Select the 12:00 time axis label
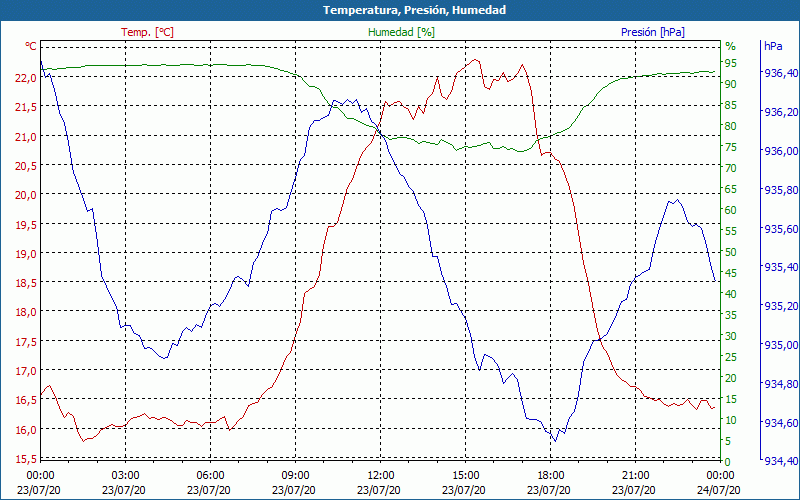 380,476
